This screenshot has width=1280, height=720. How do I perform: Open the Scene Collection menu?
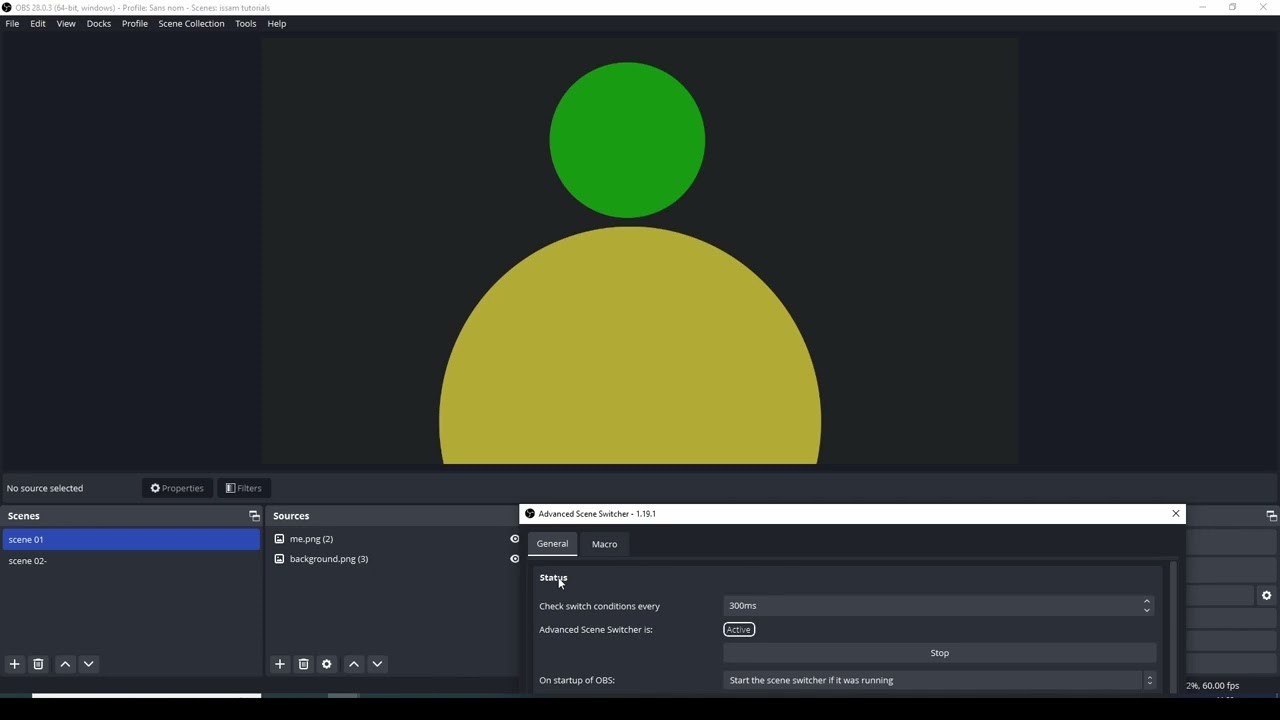click(x=191, y=23)
